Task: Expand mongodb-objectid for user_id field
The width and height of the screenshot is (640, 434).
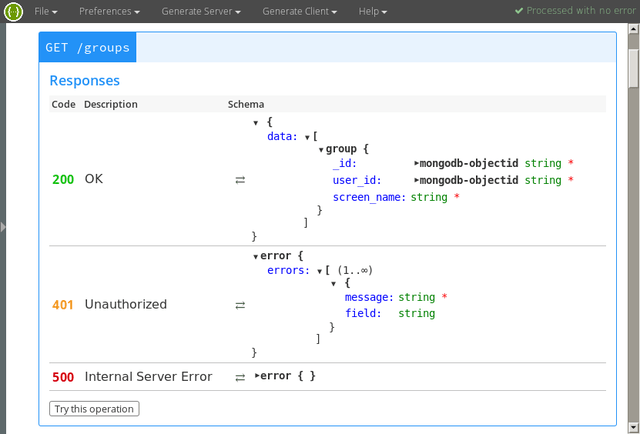Action: point(417,180)
